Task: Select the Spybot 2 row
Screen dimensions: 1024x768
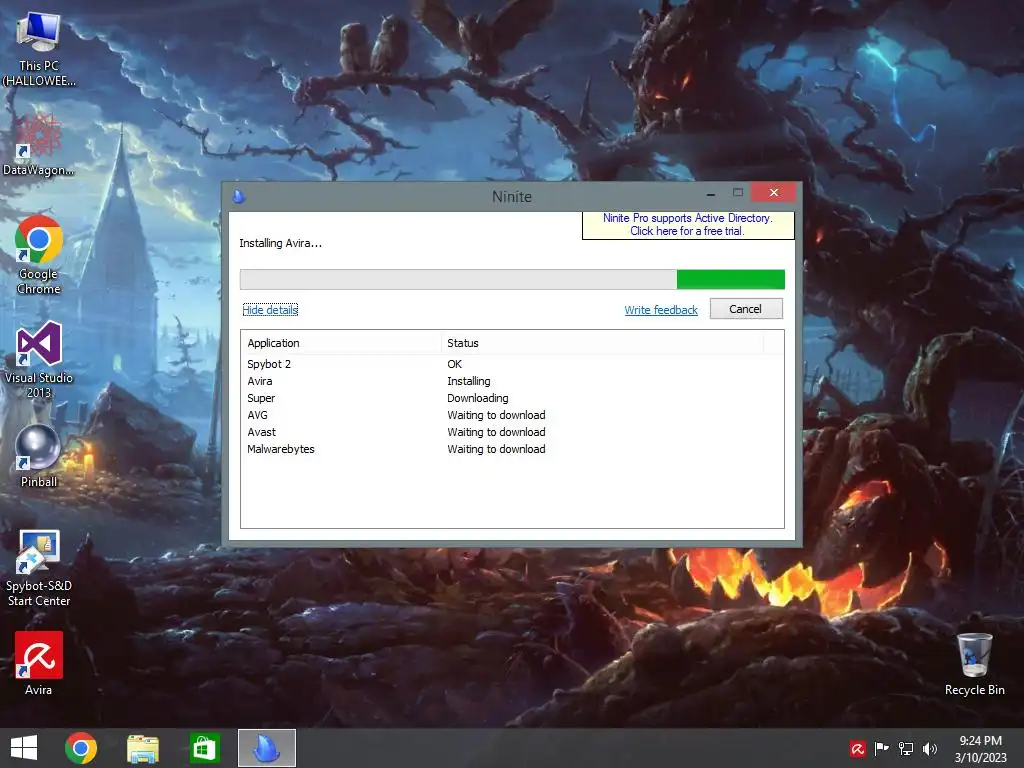Action: 512,364
